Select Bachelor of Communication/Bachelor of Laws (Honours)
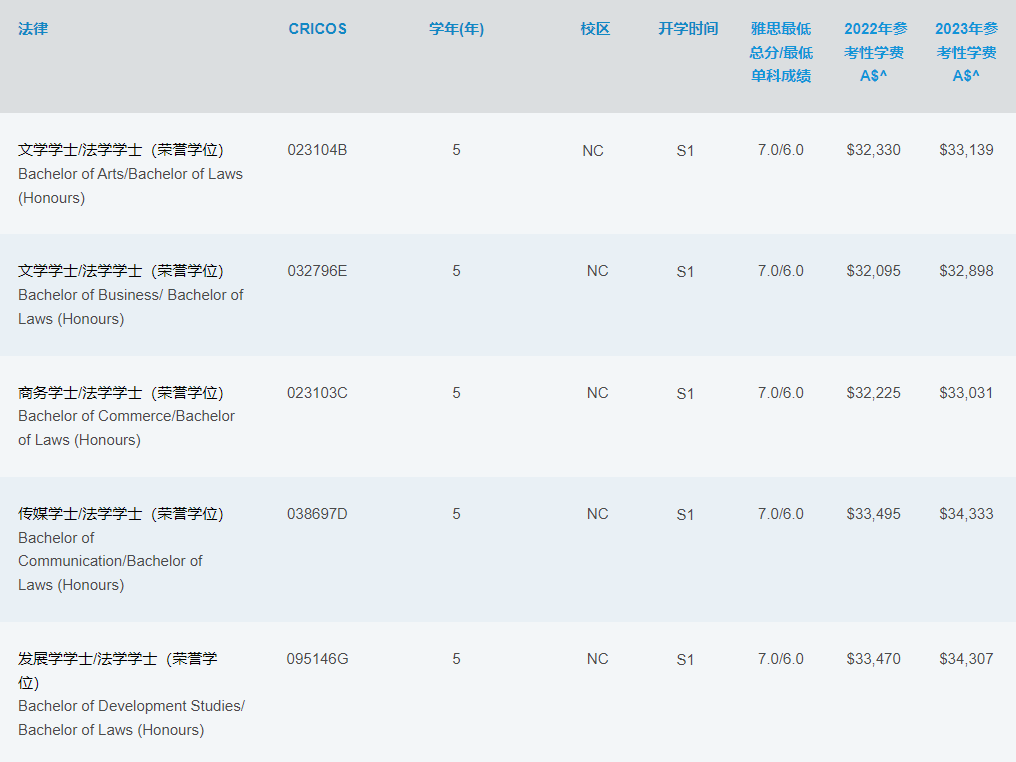This screenshot has width=1016, height=762. [110, 561]
